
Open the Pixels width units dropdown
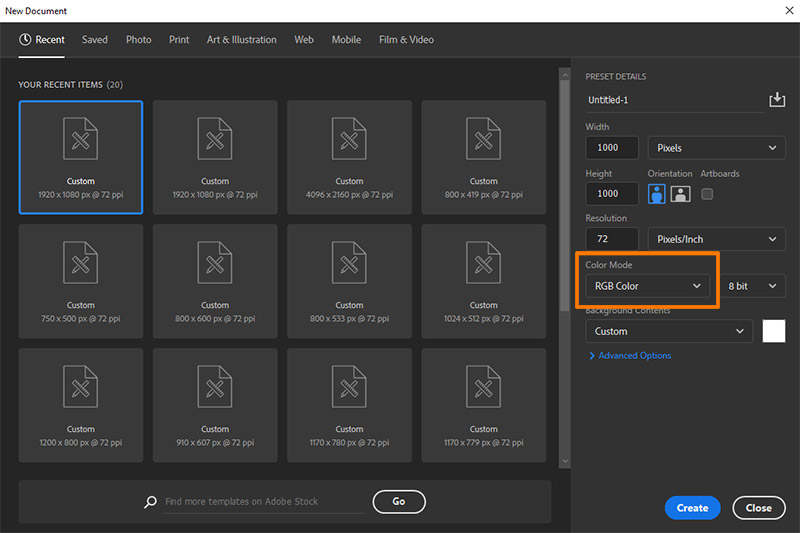point(716,148)
